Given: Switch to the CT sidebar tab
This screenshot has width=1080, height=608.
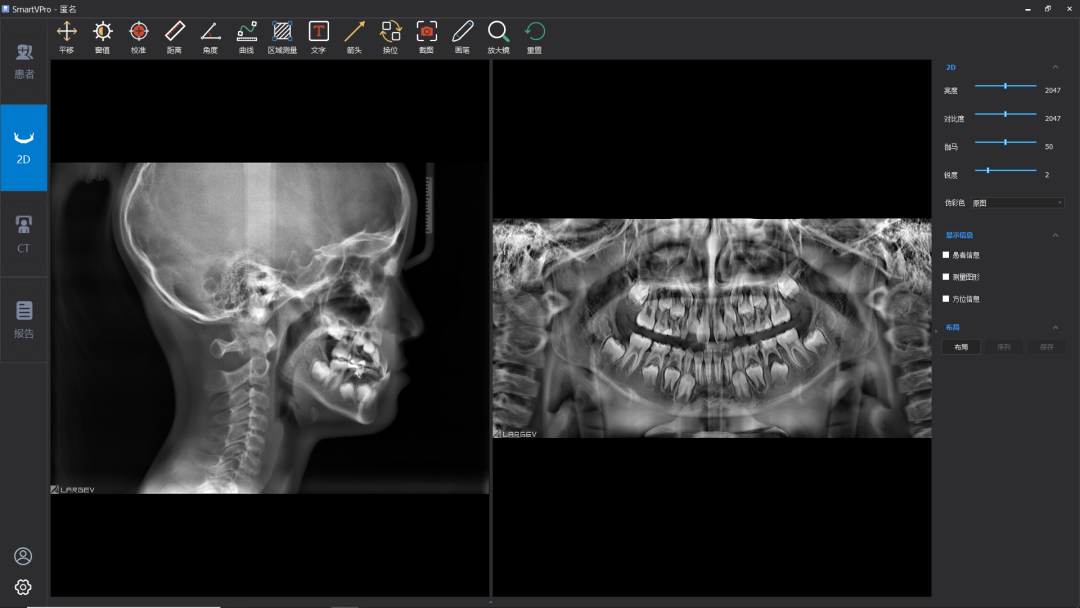Looking at the screenshot, I should [x=24, y=234].
